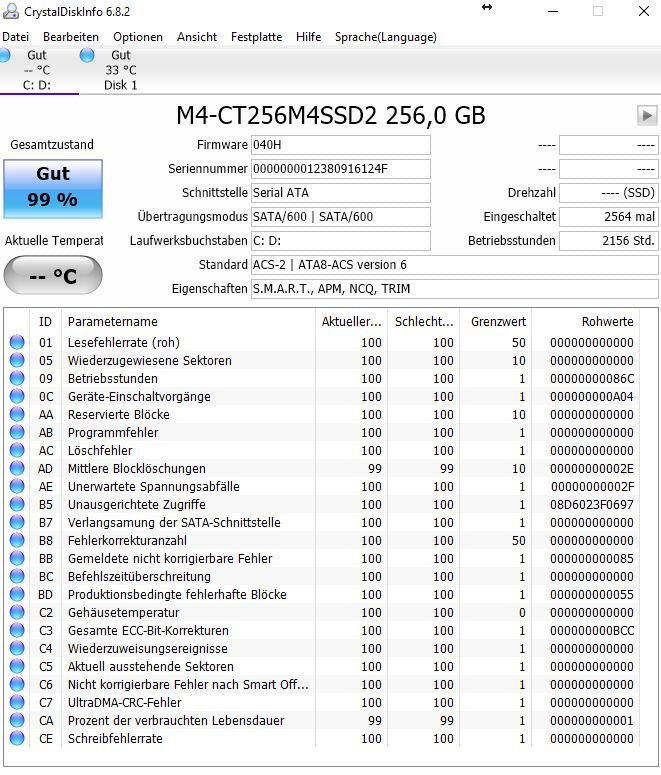Click the Laufwerksbuchstaben field

click(341, 241)
